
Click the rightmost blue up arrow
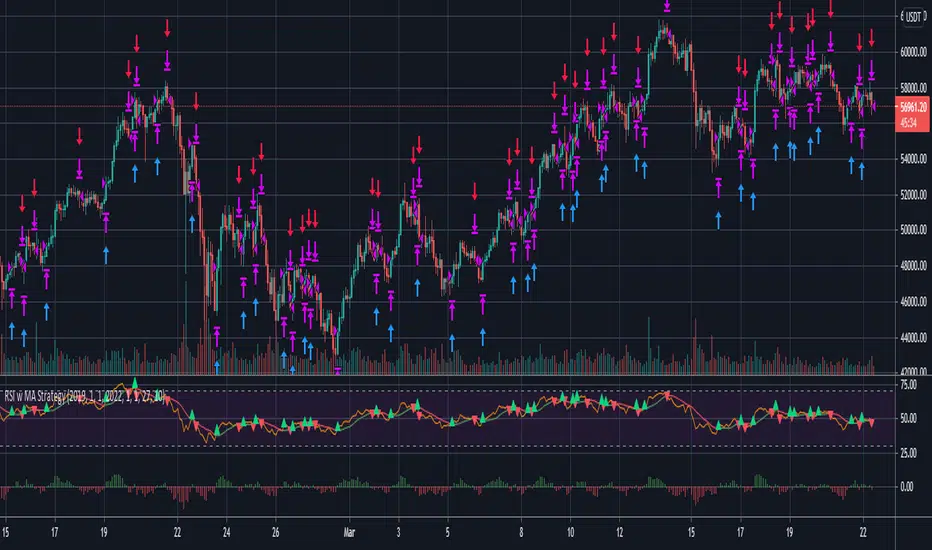click(862, 170)
